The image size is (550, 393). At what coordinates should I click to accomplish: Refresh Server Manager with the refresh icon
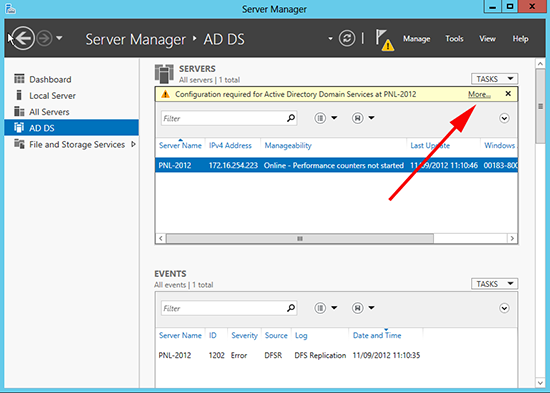point(347,38)
